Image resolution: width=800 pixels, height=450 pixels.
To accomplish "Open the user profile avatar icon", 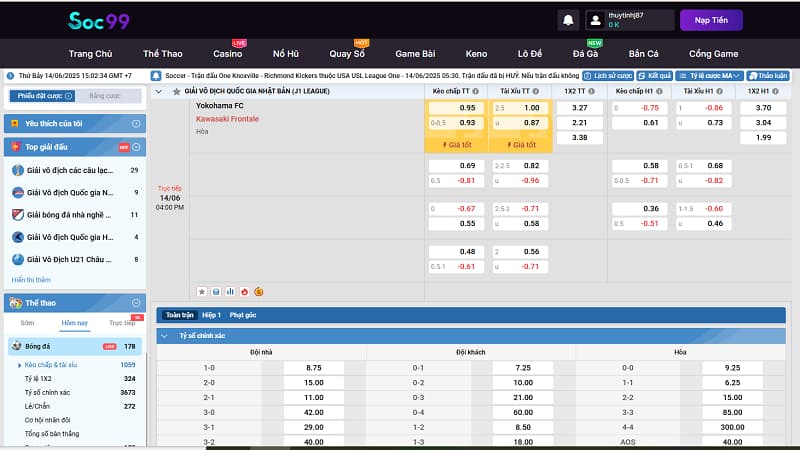I will [x=596, y=20].
